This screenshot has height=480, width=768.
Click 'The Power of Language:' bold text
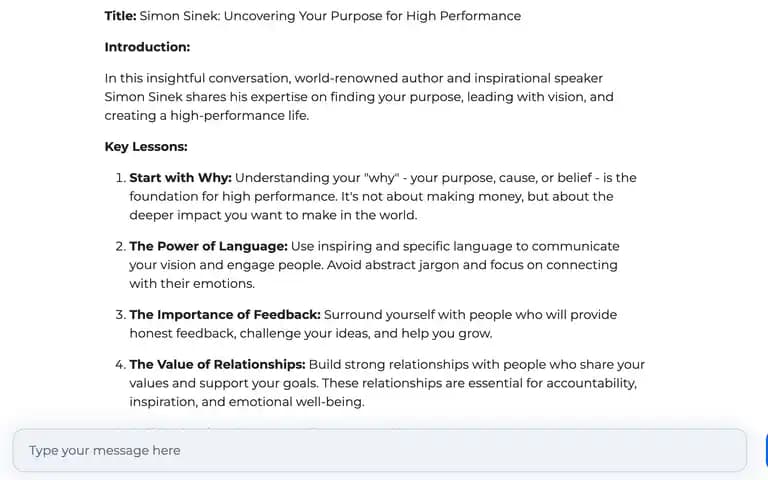click(208, 246)
